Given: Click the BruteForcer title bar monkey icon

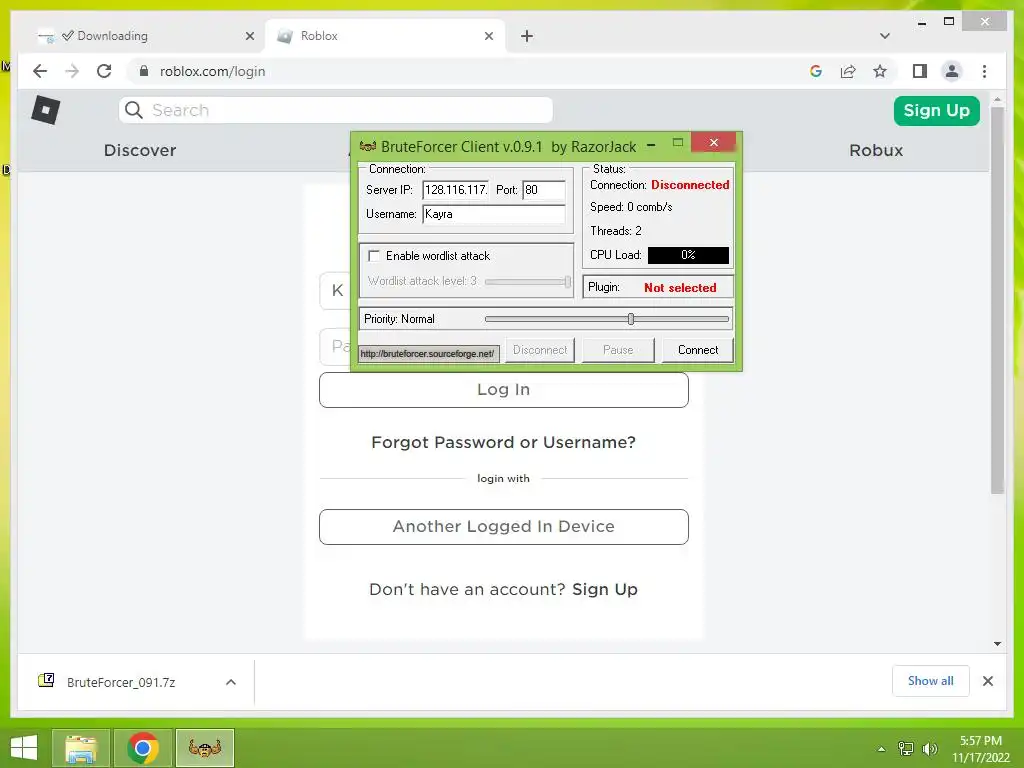Looking at the screenshot, I should (x=368, y=146).
